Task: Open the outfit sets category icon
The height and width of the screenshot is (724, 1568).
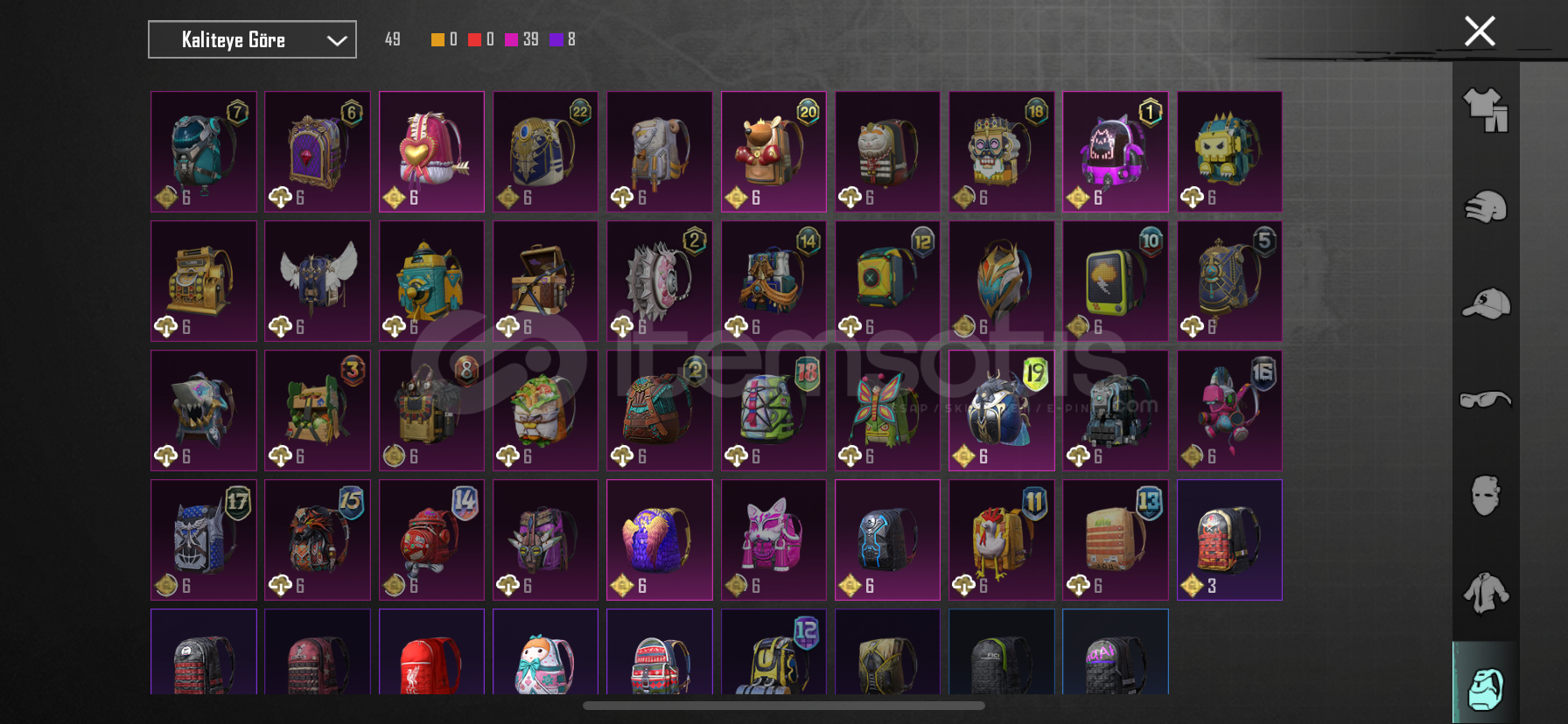Action: click(1486, 110)
